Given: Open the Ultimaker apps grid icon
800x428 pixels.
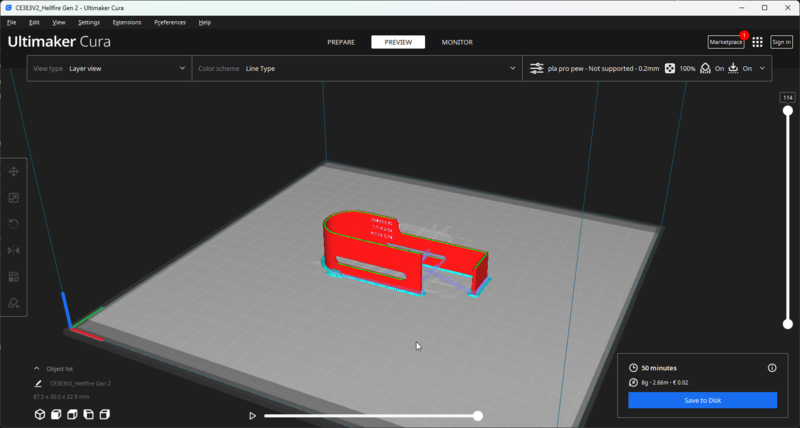Looking at the screenshot, I should [757, 42].
